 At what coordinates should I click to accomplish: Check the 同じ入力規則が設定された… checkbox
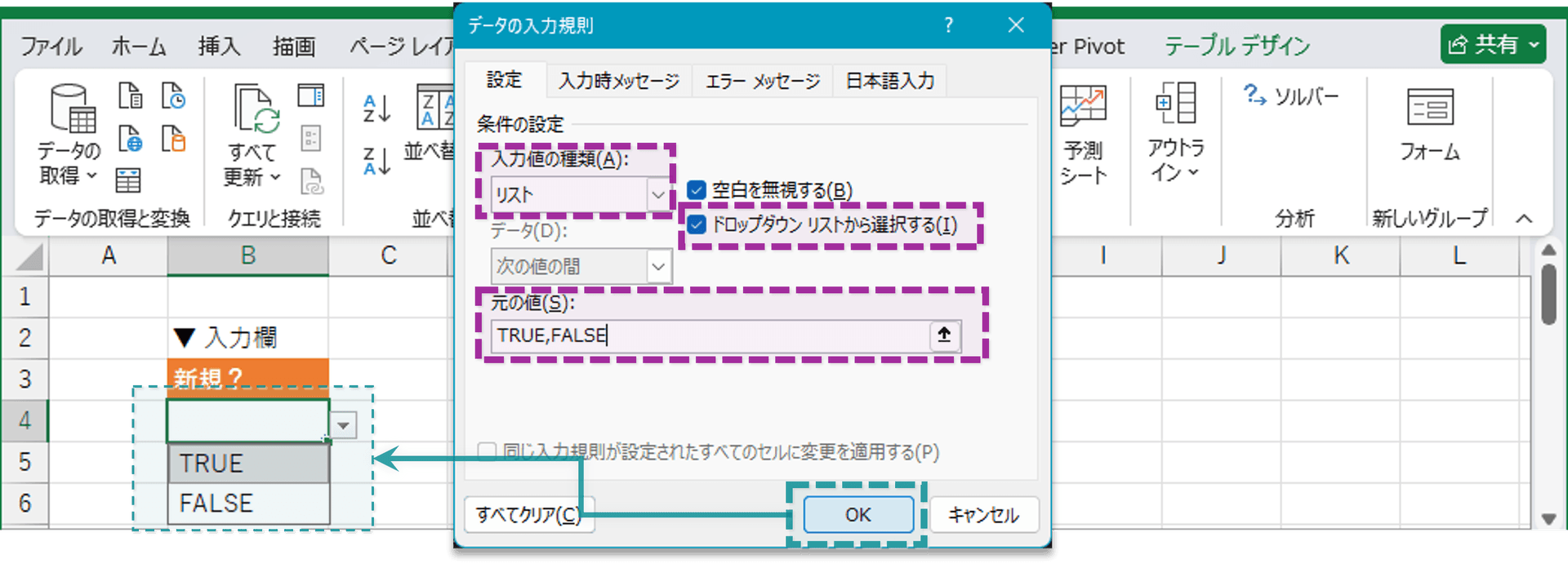pyautogui.click(x=487, y=451)
